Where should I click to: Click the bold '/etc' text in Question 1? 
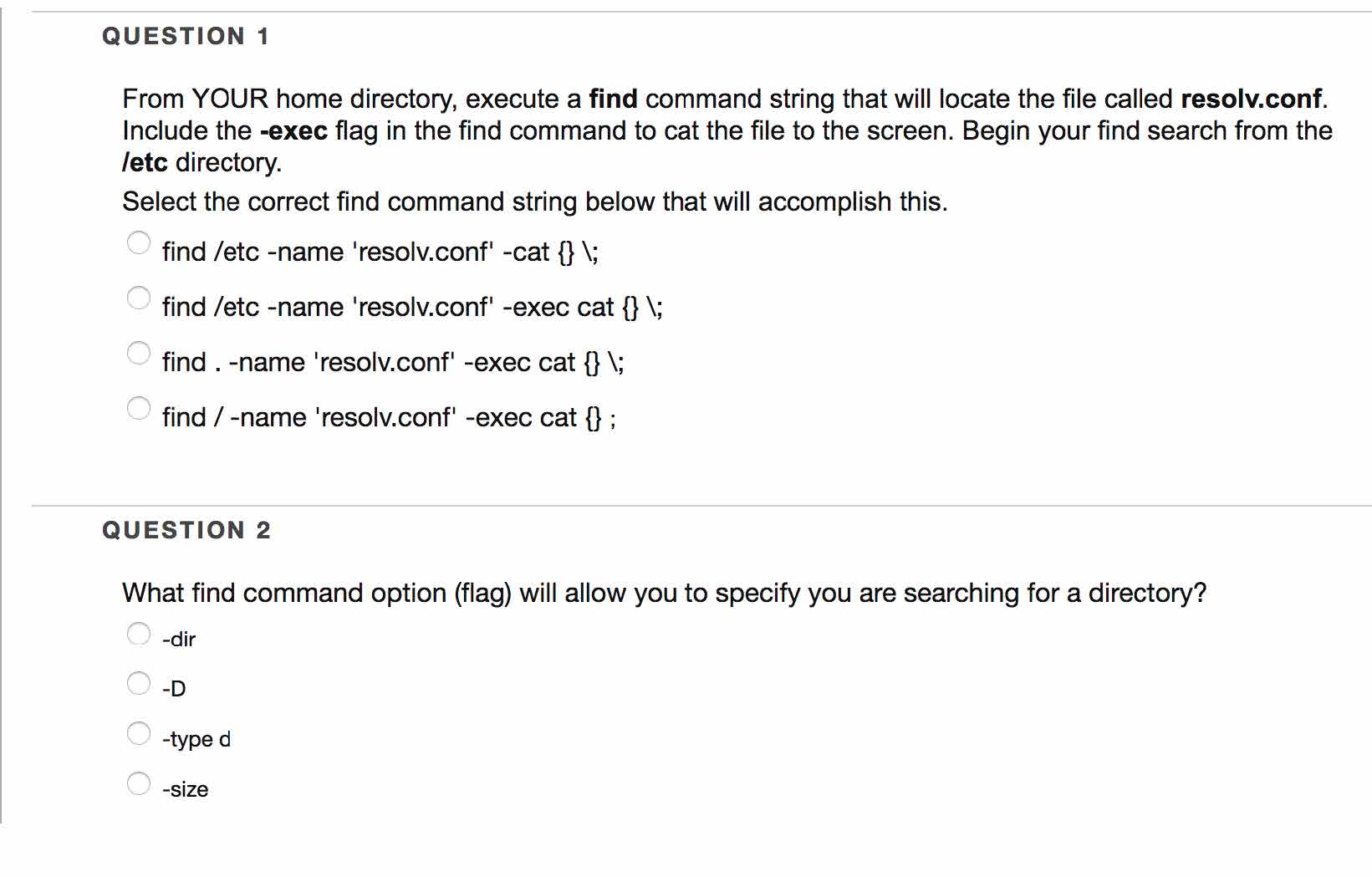click(145, 162)
